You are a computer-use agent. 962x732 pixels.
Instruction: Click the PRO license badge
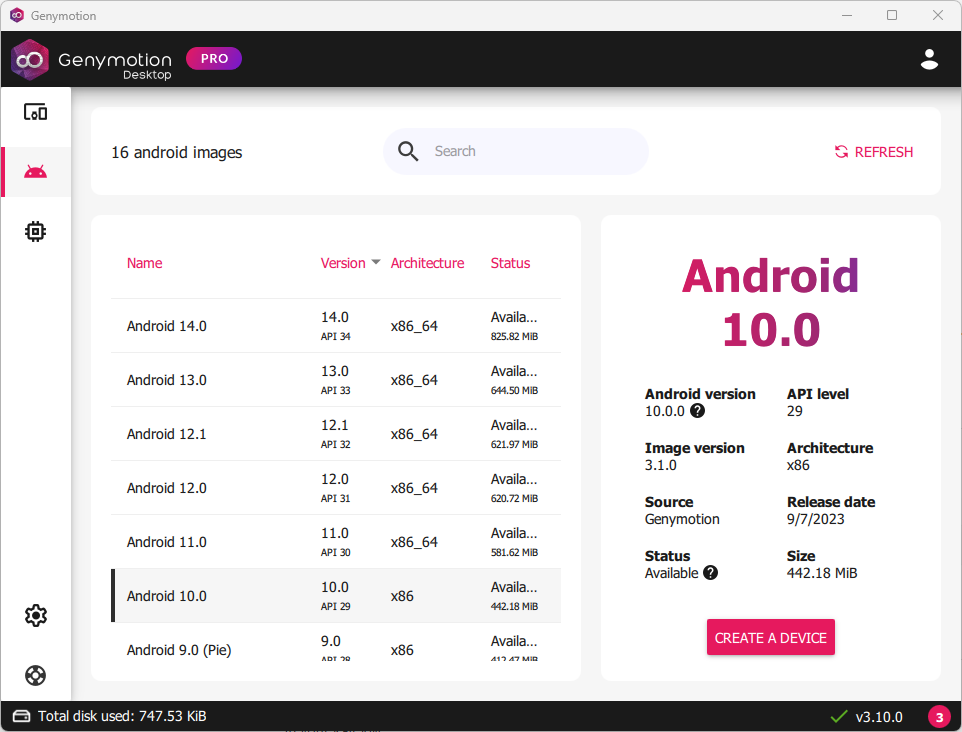214,58
